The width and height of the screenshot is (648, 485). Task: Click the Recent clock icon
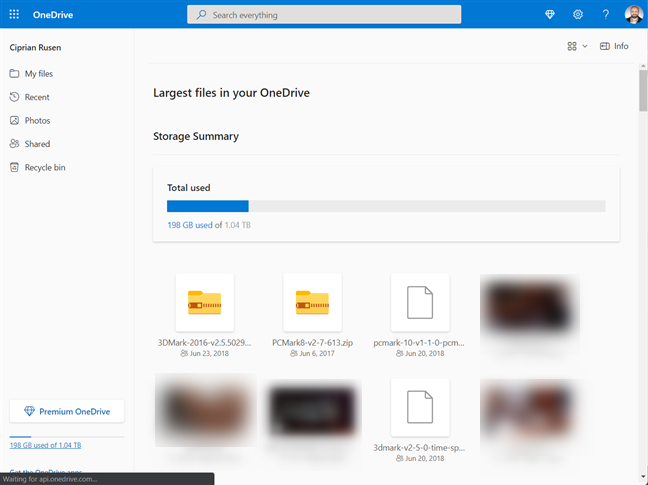click(x=14, y=97)
